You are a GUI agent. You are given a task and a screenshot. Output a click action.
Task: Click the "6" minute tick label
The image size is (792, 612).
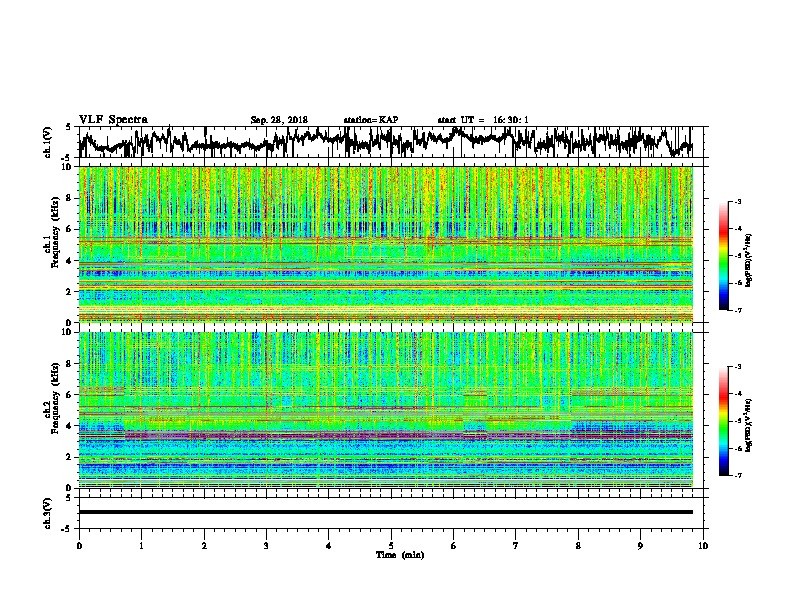tap(454, 546)
